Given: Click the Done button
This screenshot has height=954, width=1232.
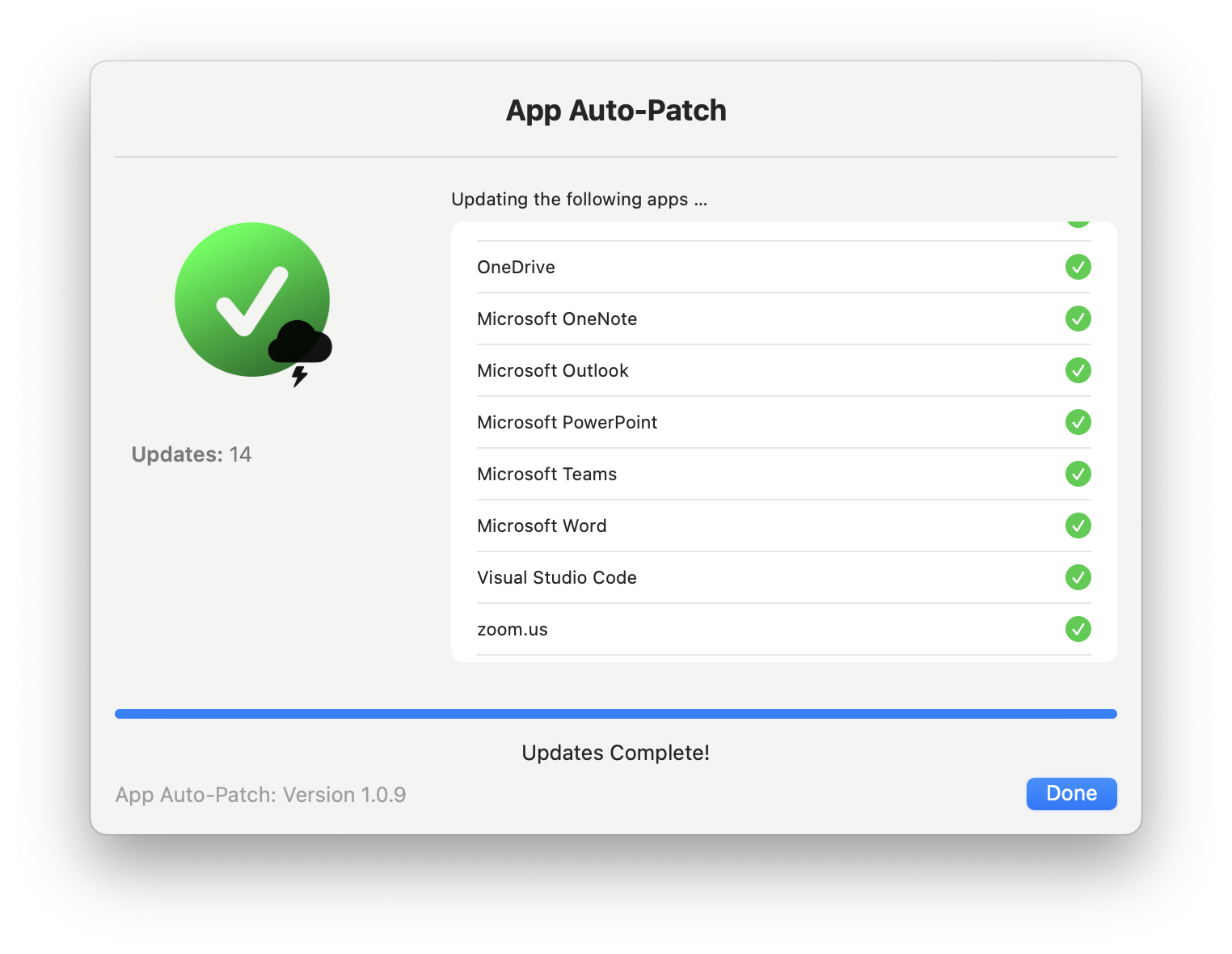Looking at the screenshot, I should coord(1071,794).
